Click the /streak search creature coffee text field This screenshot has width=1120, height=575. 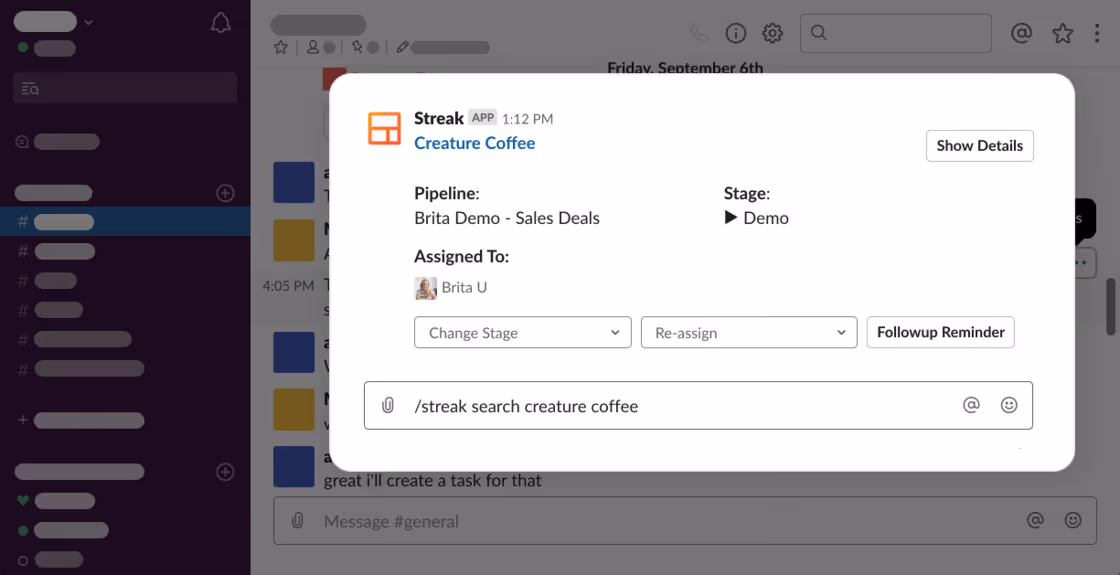[698, 406]
